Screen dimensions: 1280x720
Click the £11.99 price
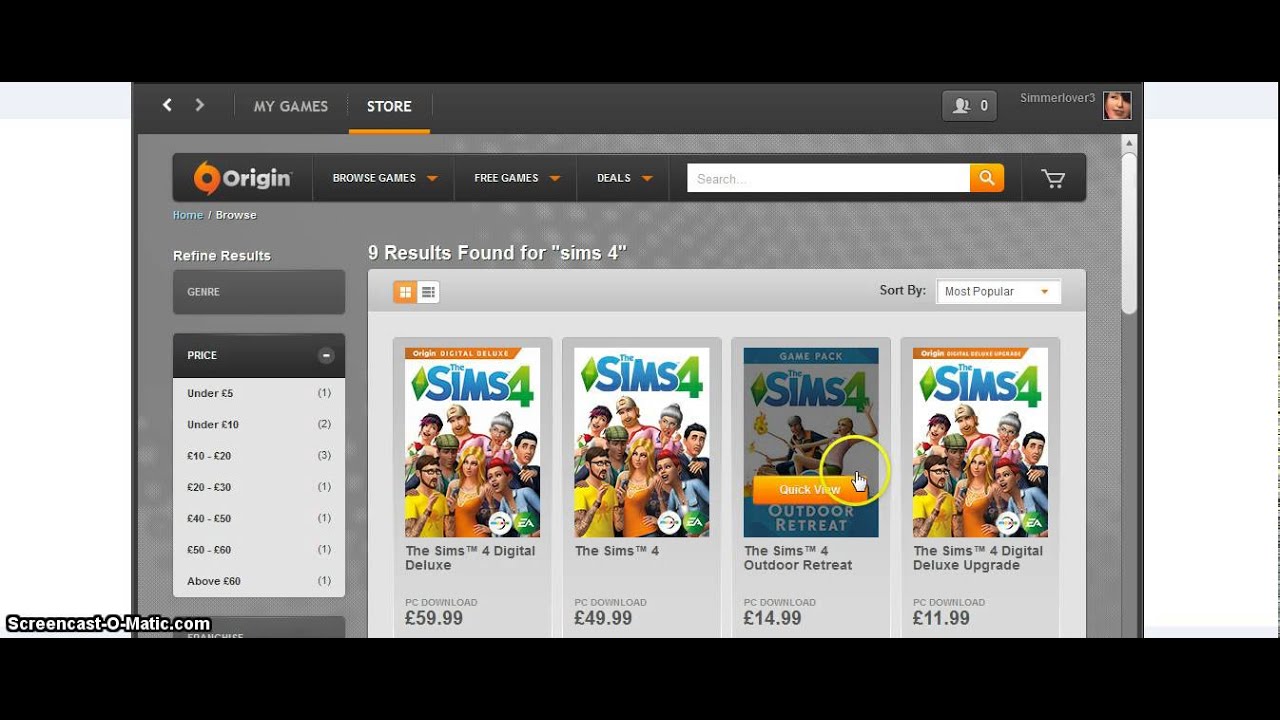[941, 618]
